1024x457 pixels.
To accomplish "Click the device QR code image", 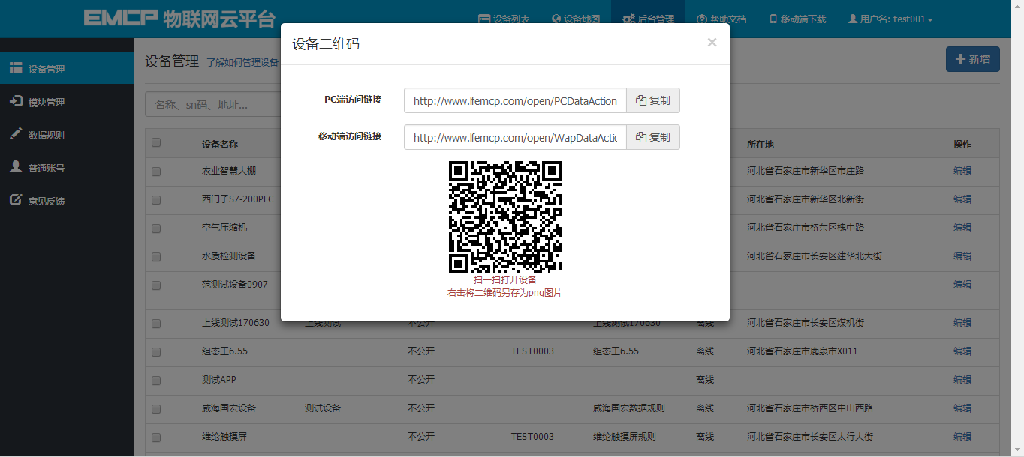I will click(505, 217).
